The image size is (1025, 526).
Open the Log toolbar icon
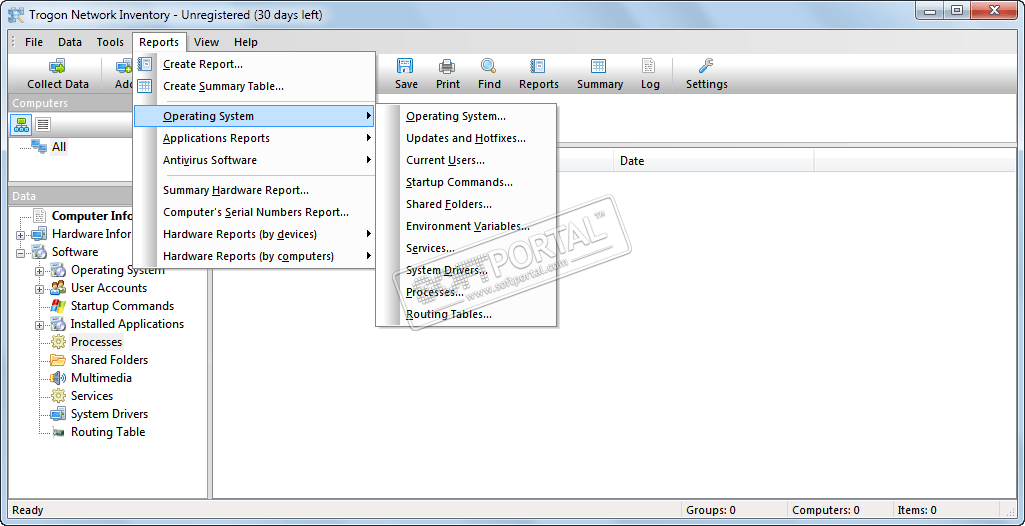click(648, 66)
